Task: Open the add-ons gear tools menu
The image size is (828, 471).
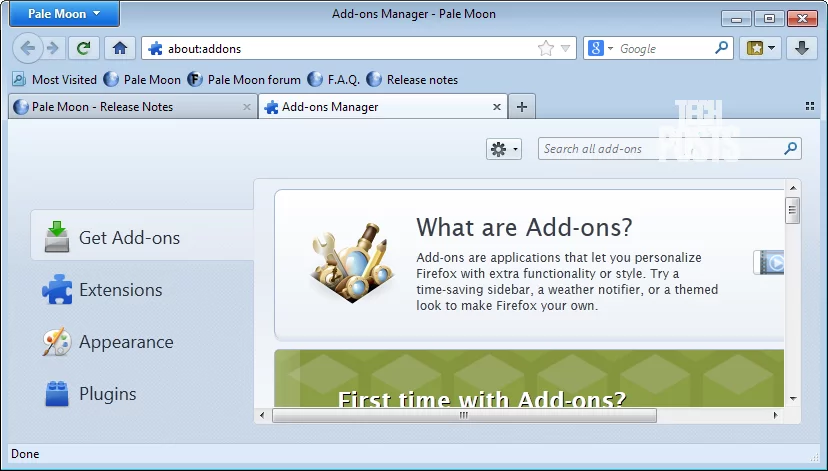Action: [504, 149]
